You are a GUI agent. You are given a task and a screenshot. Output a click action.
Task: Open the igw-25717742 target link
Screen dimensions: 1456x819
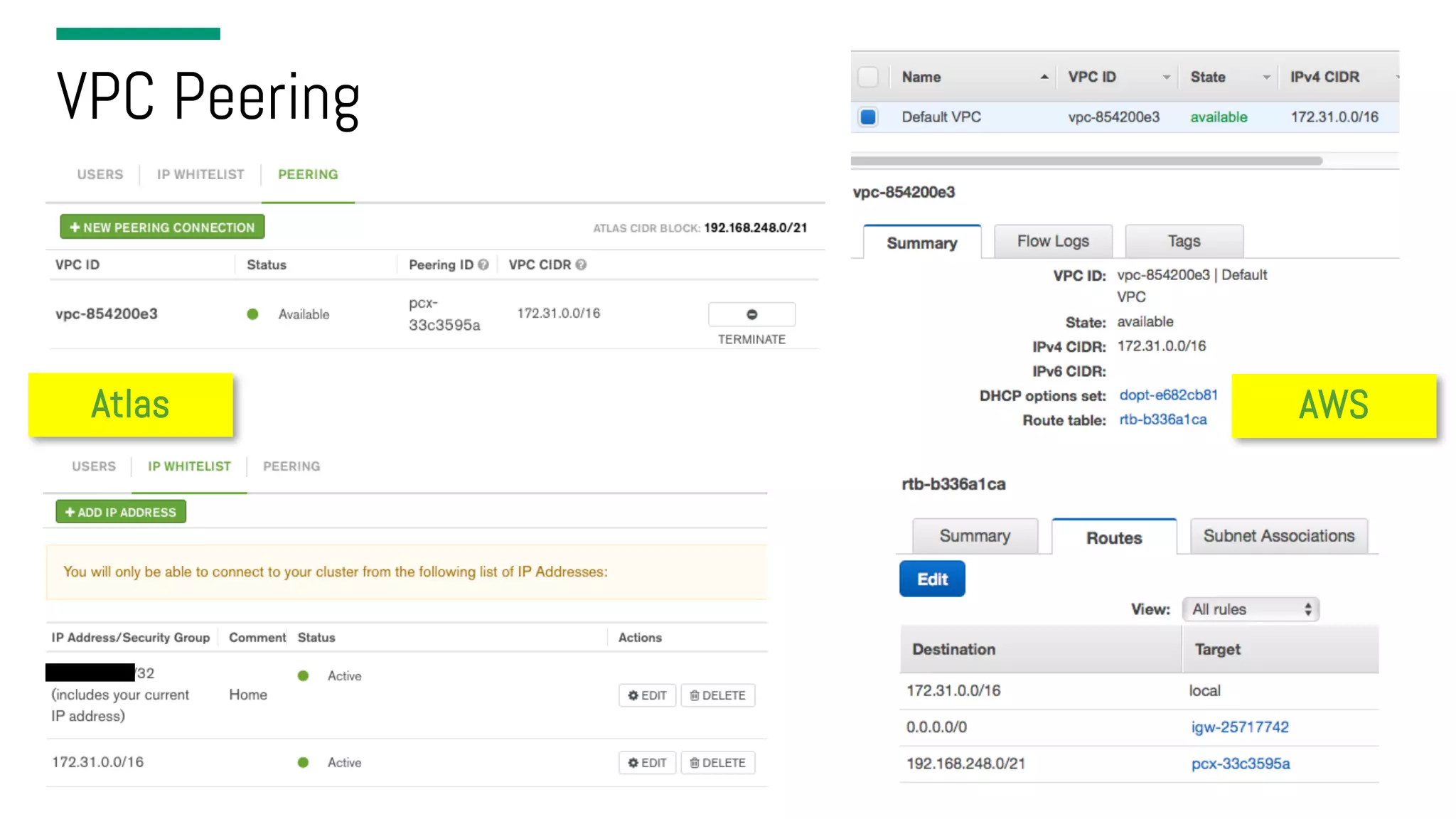point(1240,727)
